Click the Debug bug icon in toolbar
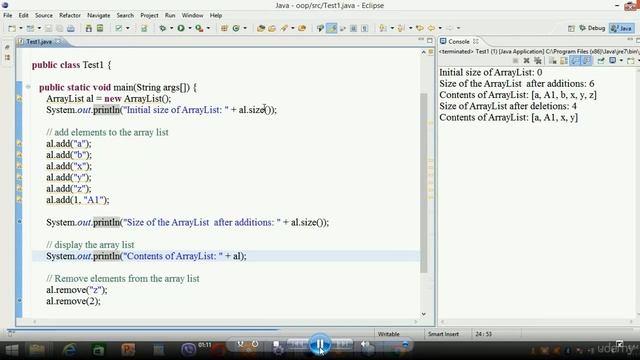The image size is (640, 360). [163, 28]
